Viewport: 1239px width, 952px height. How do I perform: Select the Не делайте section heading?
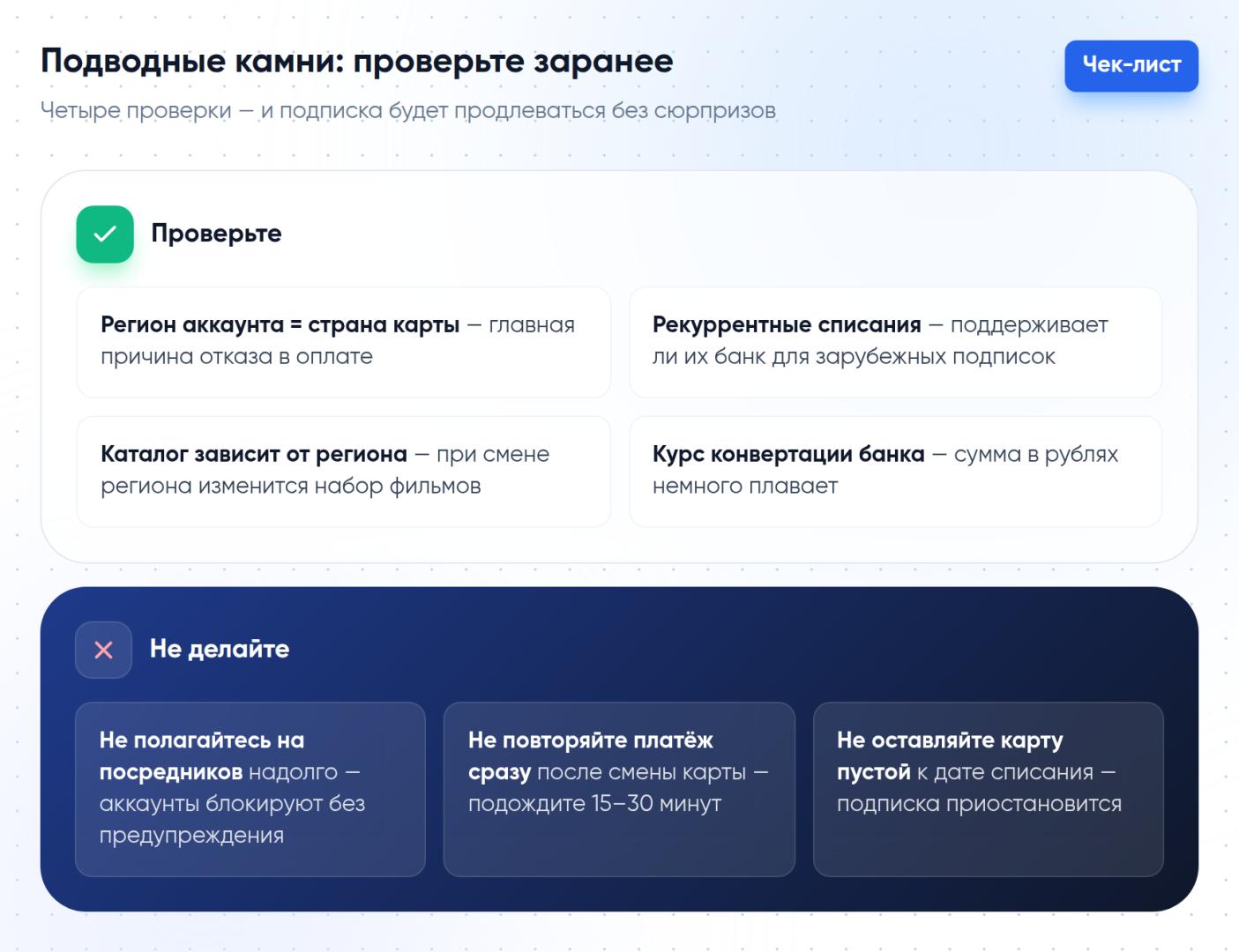tap(220, 649)
